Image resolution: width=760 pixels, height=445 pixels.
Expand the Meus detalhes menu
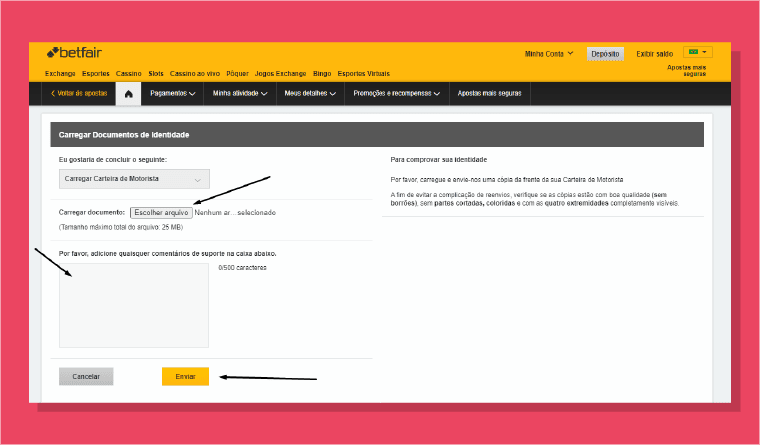[x=310, y=93]
